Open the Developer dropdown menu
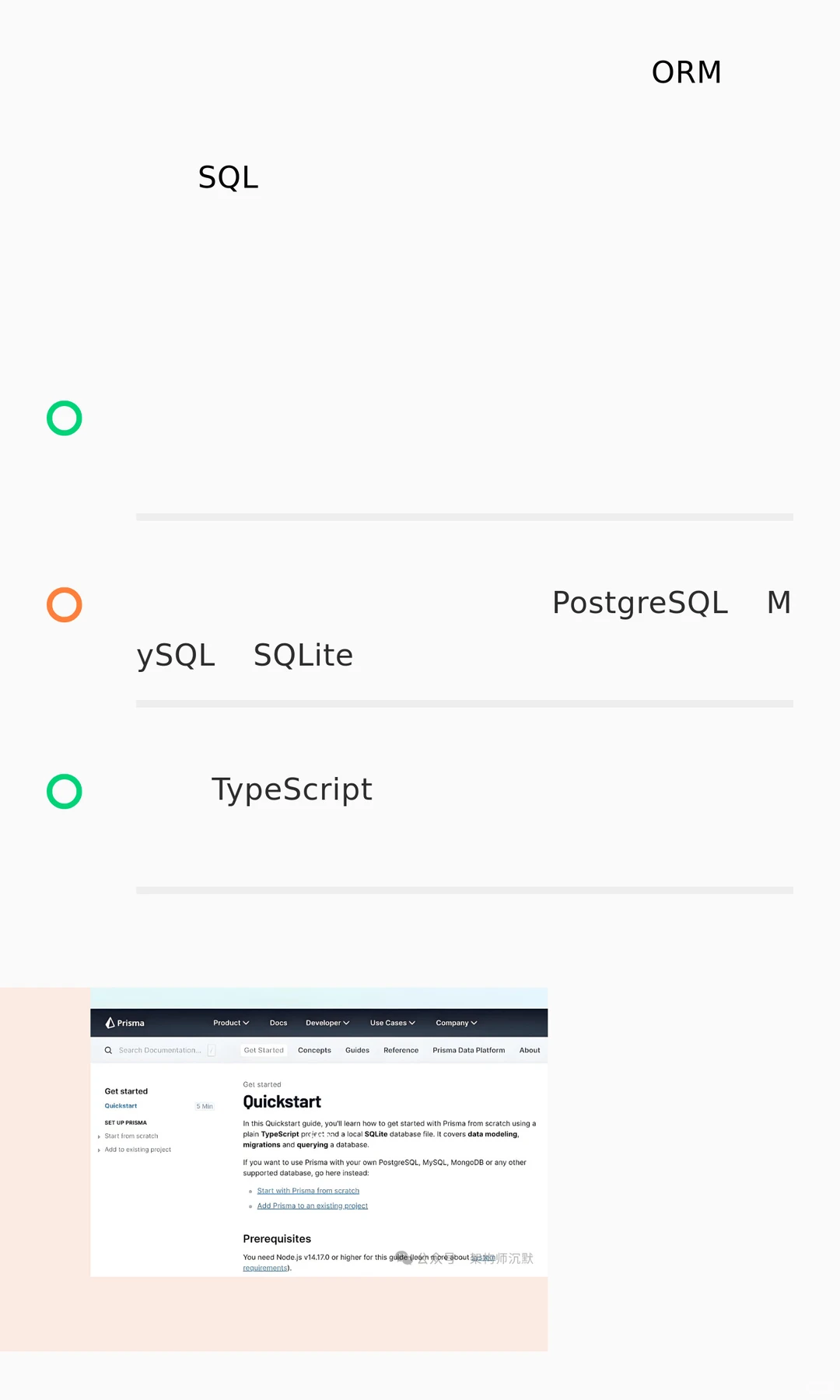840x1400 pixels. [x=327, y=1023]
